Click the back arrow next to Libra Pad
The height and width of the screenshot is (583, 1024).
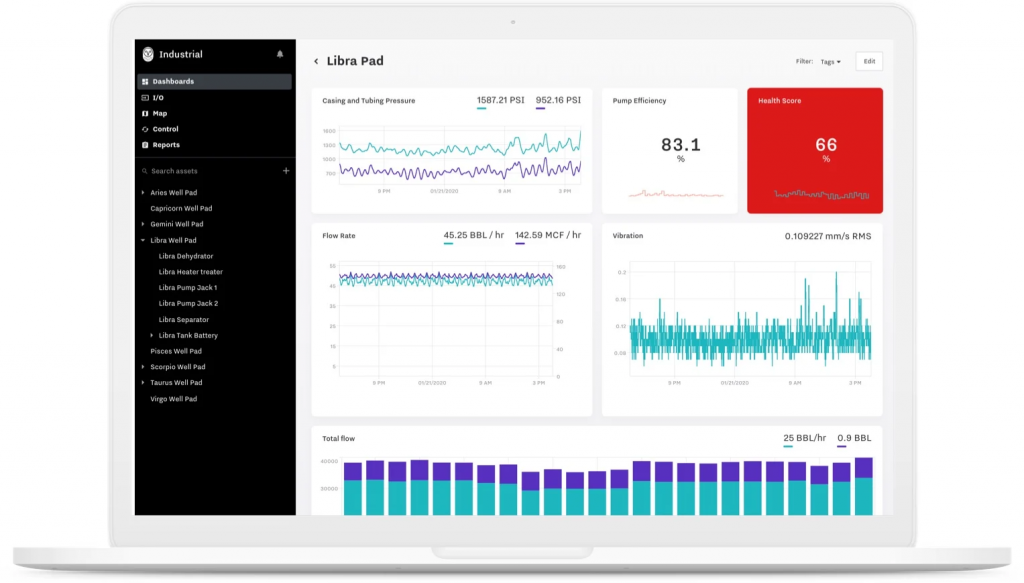318,61
